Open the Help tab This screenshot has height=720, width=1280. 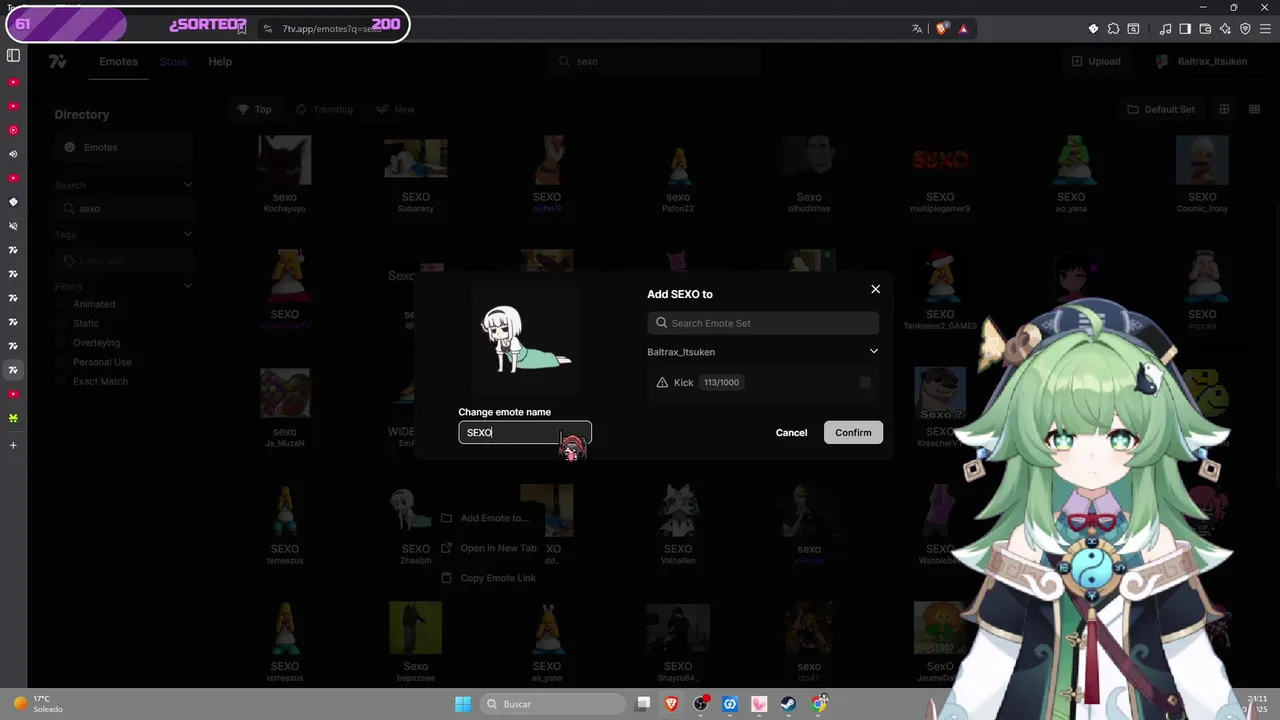pyautogui.click(x=220, y=62)
